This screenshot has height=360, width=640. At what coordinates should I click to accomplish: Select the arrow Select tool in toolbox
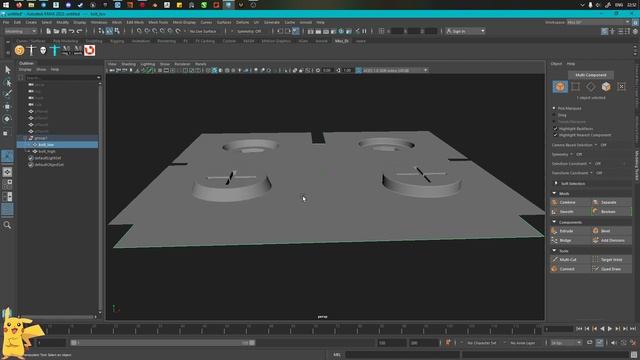coord(7,70)
